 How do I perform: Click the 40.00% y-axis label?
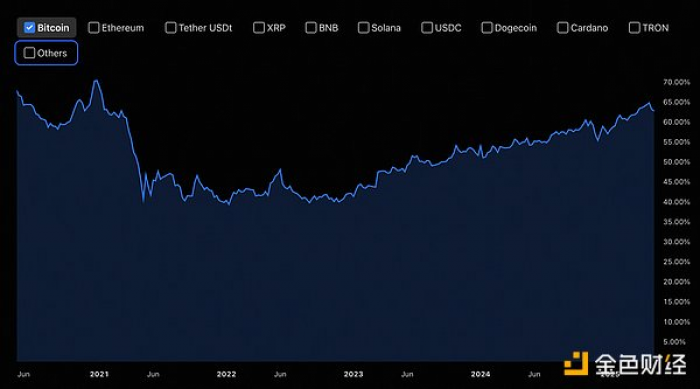676,202
